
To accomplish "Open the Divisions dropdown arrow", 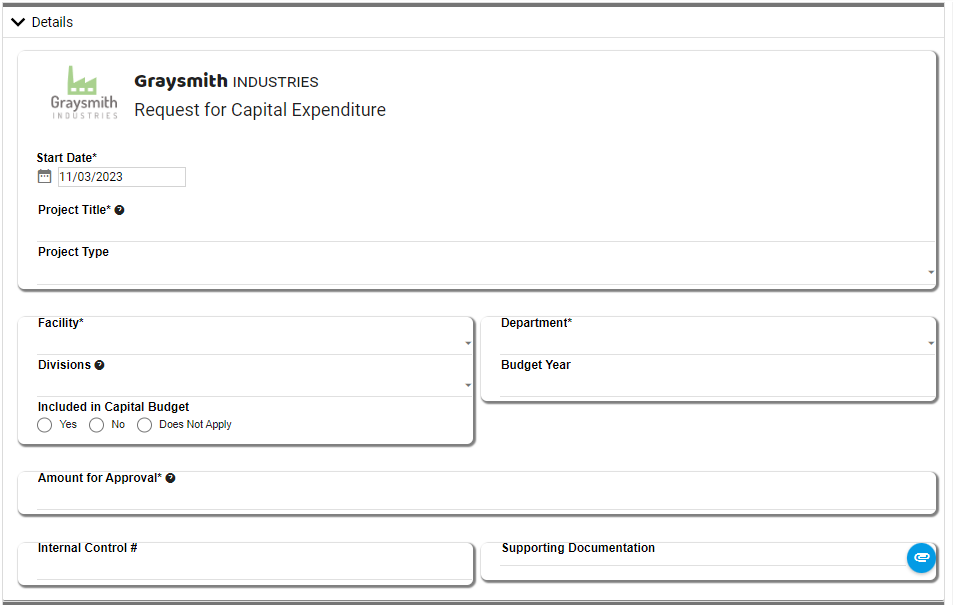I will [x=468, y=385].
